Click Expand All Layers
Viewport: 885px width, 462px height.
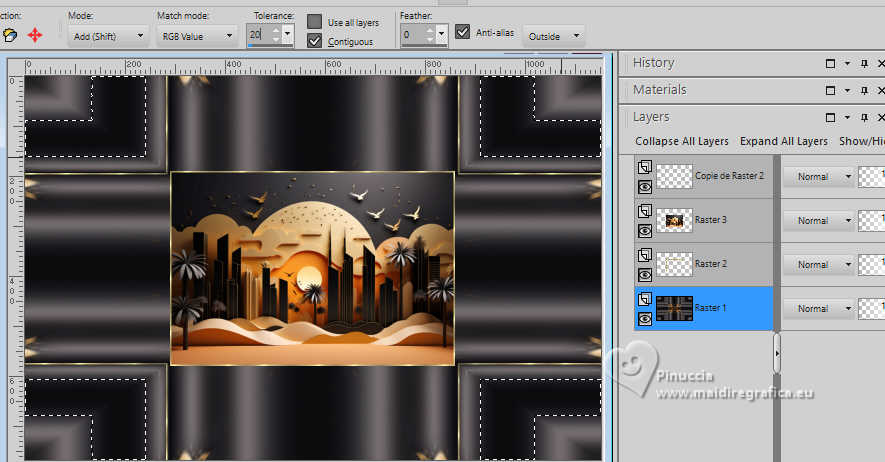(784, 141)
